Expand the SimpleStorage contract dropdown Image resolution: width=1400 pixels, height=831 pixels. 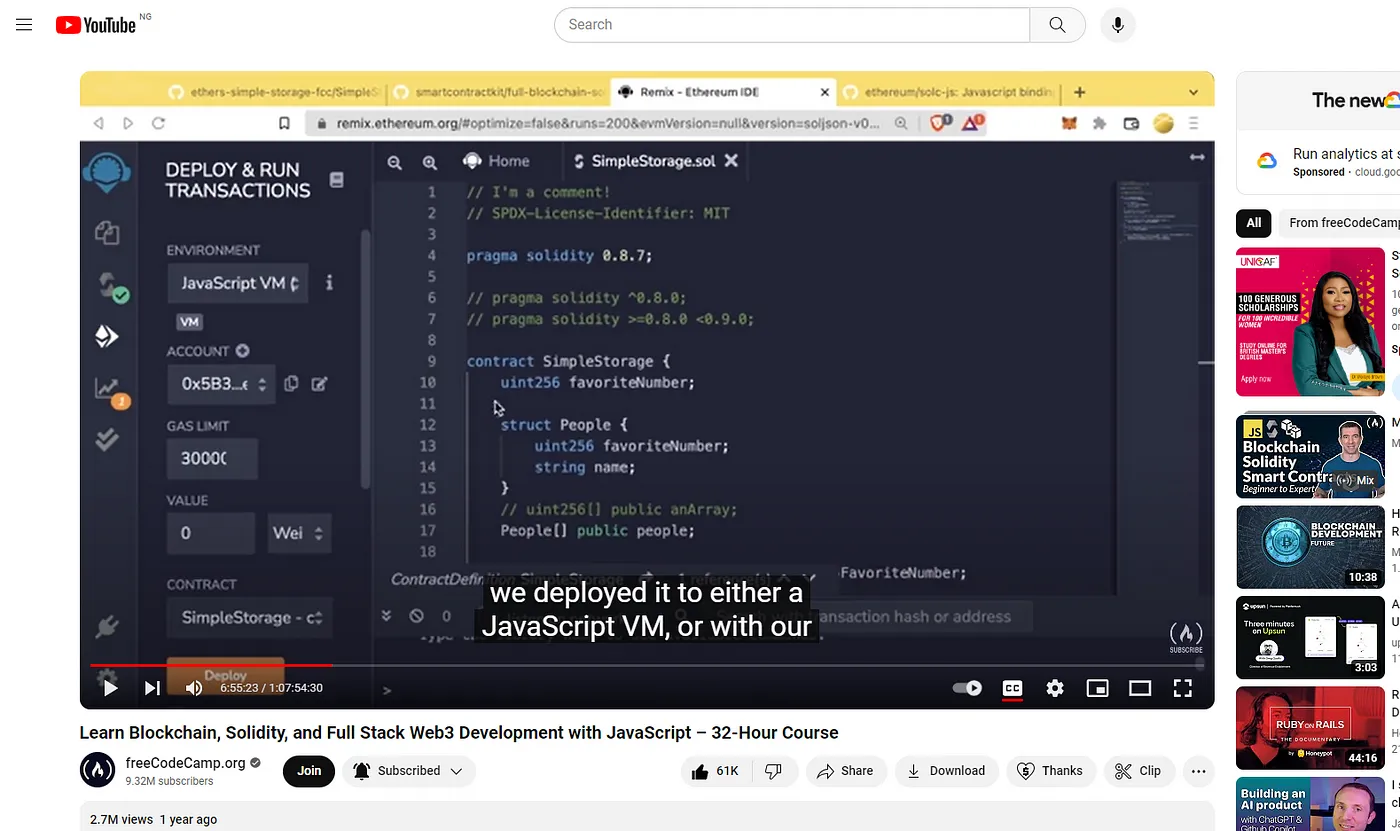[x=250, y=618]
